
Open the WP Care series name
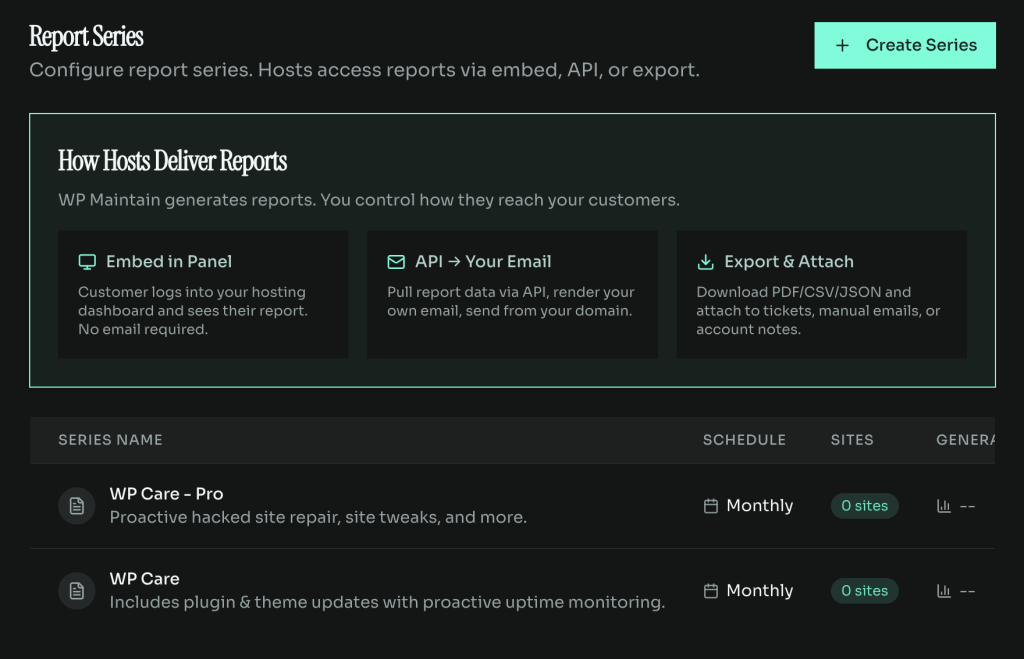(x=144, y=579)
